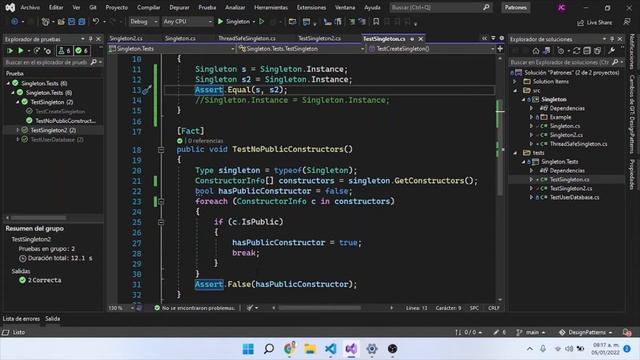Screen dimensions: 640x360
Task: Click the Live Share button
Action: coord(595,22)
